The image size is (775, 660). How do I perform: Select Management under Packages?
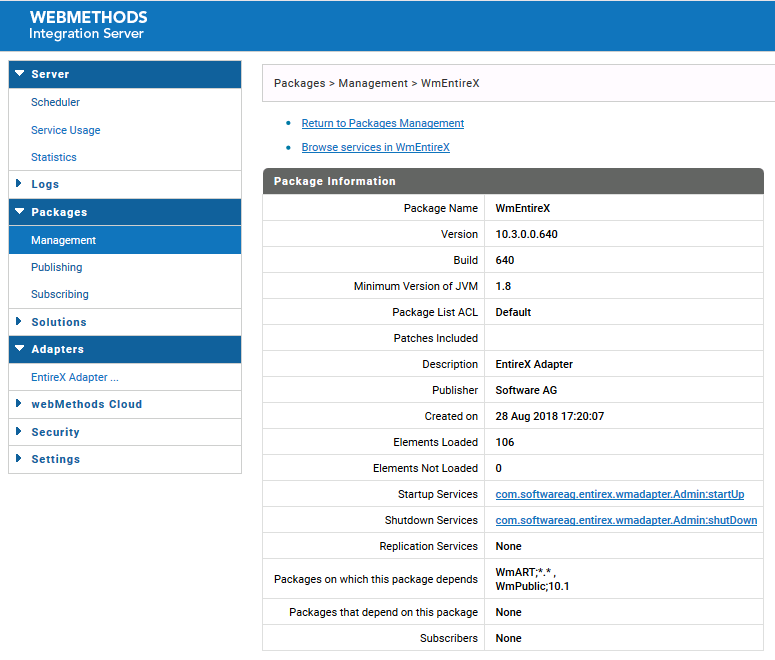point(63,240)
